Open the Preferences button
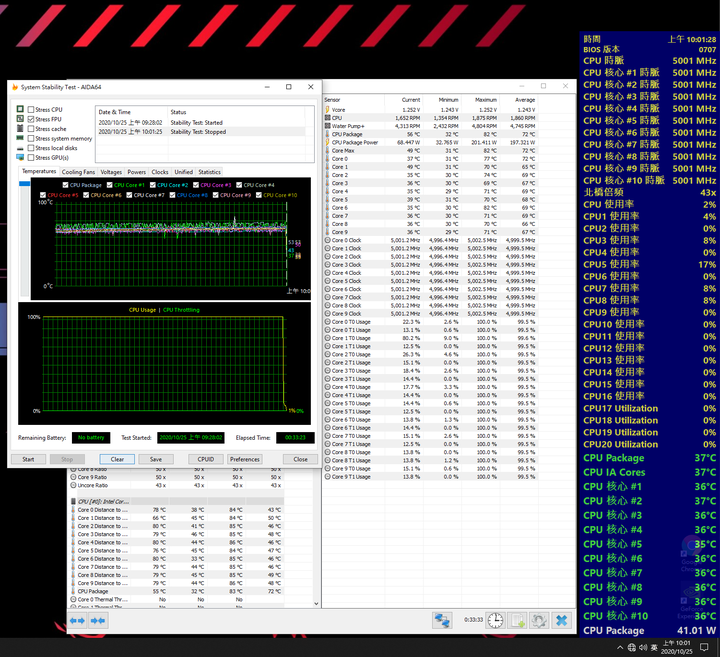The height and width of the screenshot is (657, 720). pos(245,459)
